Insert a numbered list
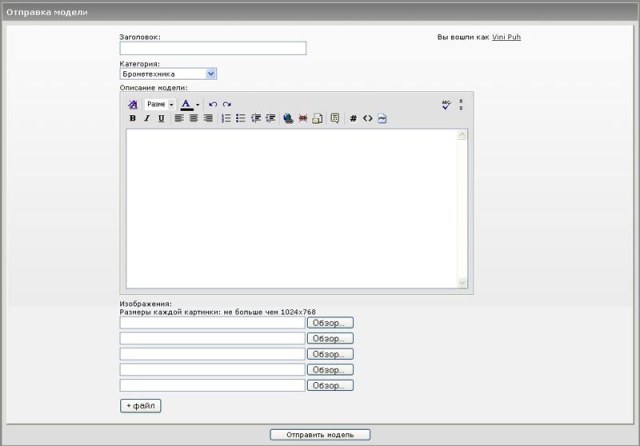 click(x=226, y=118)
